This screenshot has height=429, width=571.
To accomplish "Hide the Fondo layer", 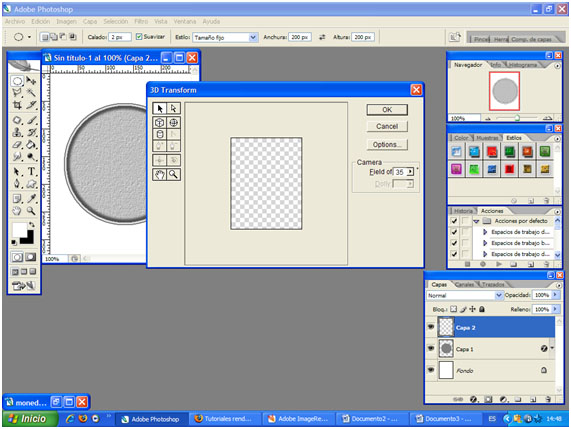I will click(431, 370).
